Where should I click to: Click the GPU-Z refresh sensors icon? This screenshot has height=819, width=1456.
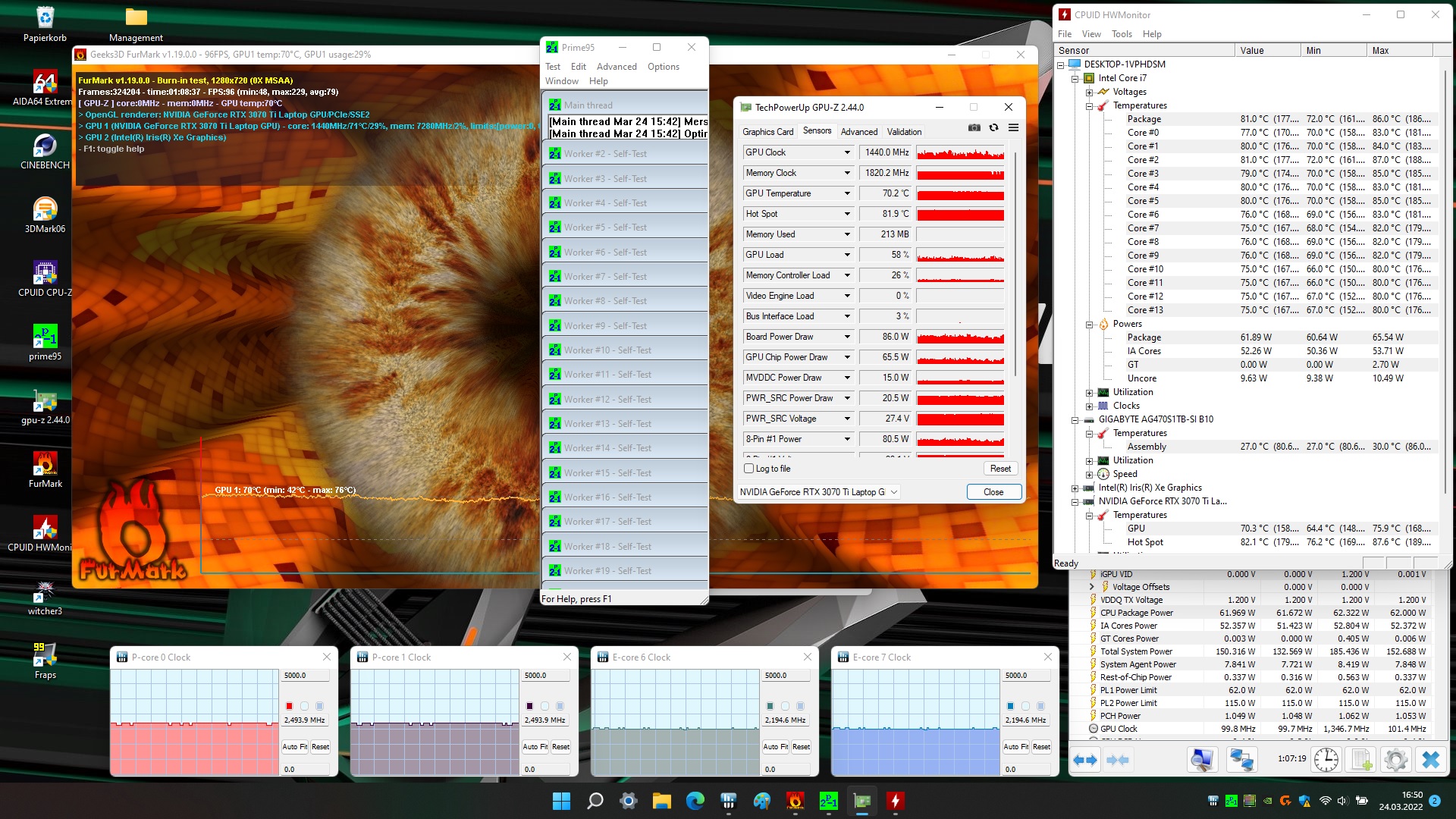(993, 128)
